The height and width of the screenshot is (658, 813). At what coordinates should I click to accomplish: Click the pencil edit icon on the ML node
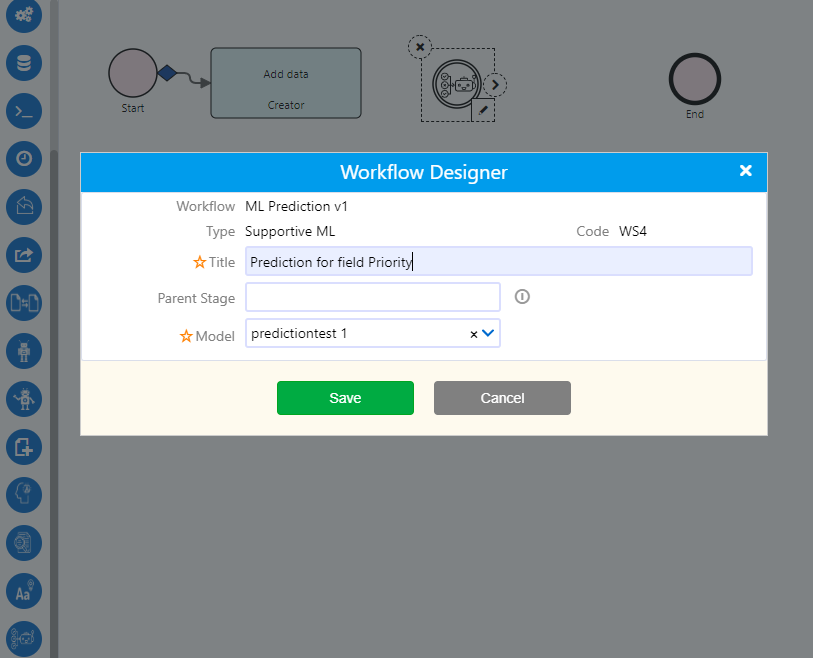click(x=483, y=112)
